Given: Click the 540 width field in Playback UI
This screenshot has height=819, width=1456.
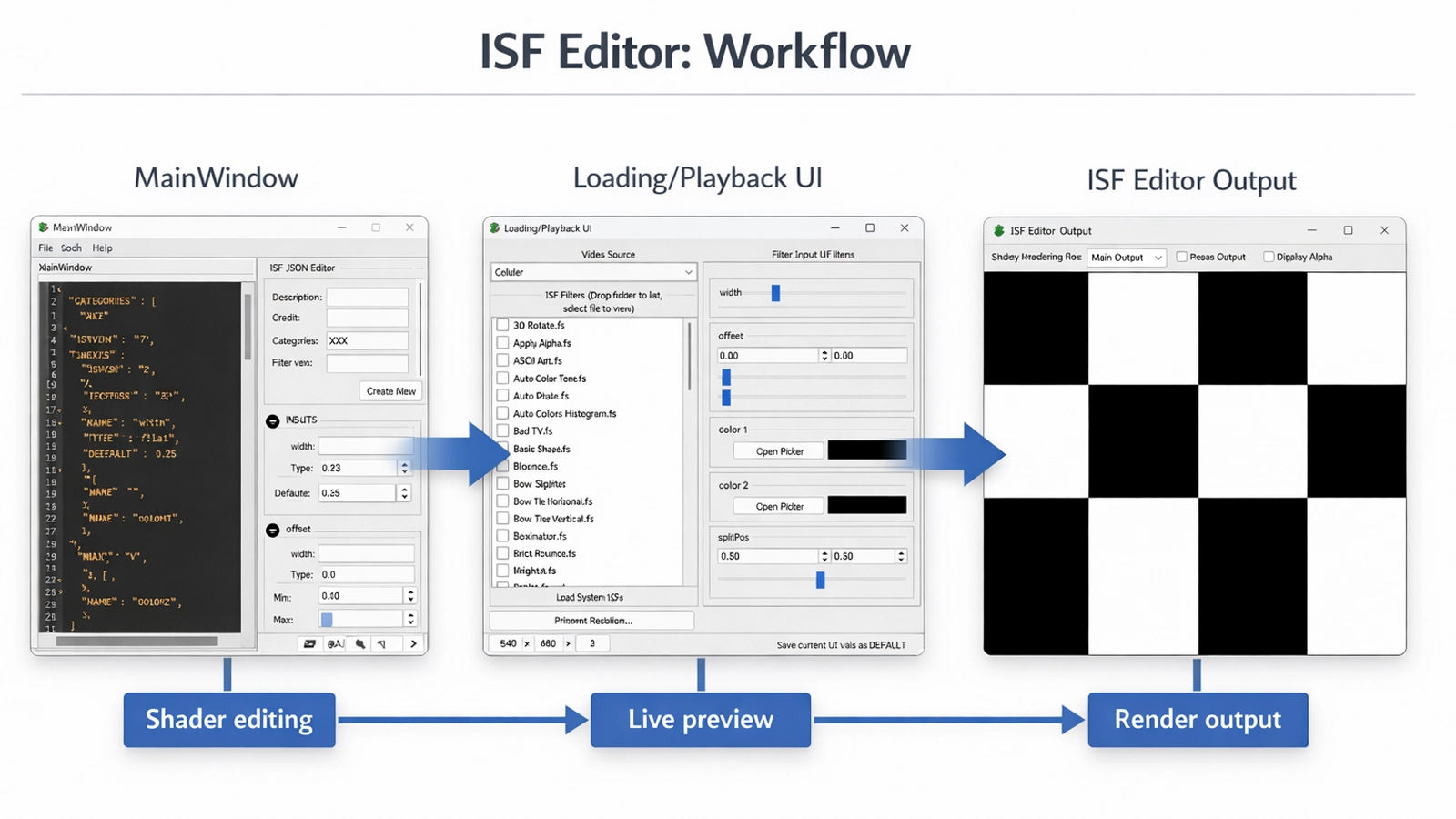Looking at the screenshot, I should [x=508, y=643].
